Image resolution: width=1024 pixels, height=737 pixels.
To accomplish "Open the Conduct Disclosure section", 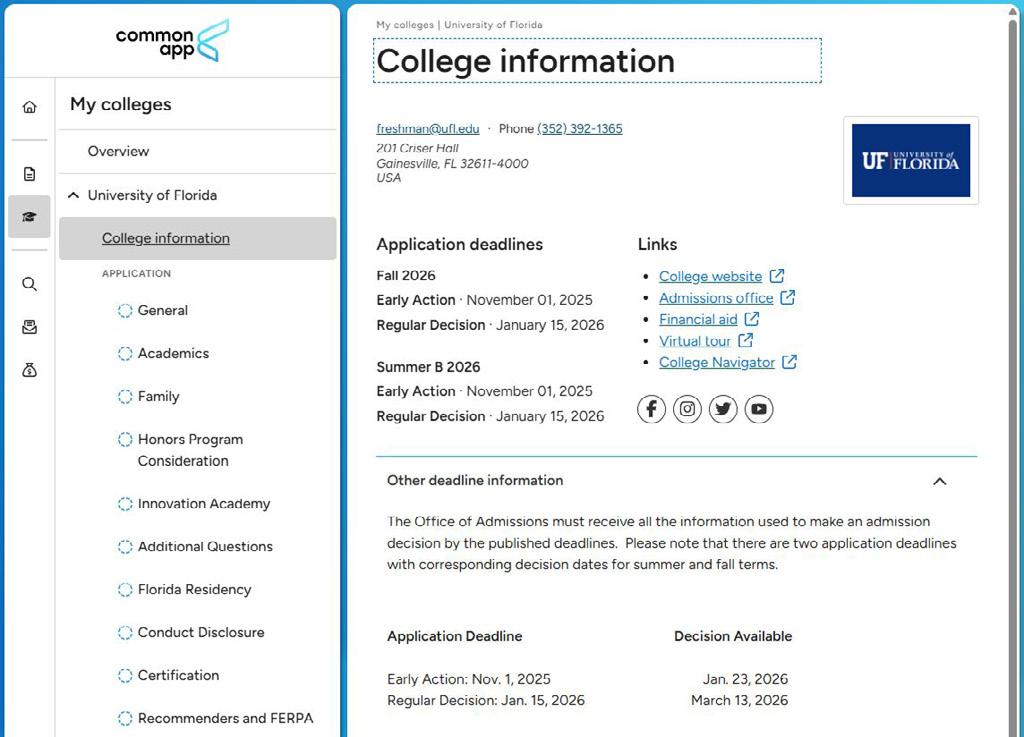I will tap(201, 633).
